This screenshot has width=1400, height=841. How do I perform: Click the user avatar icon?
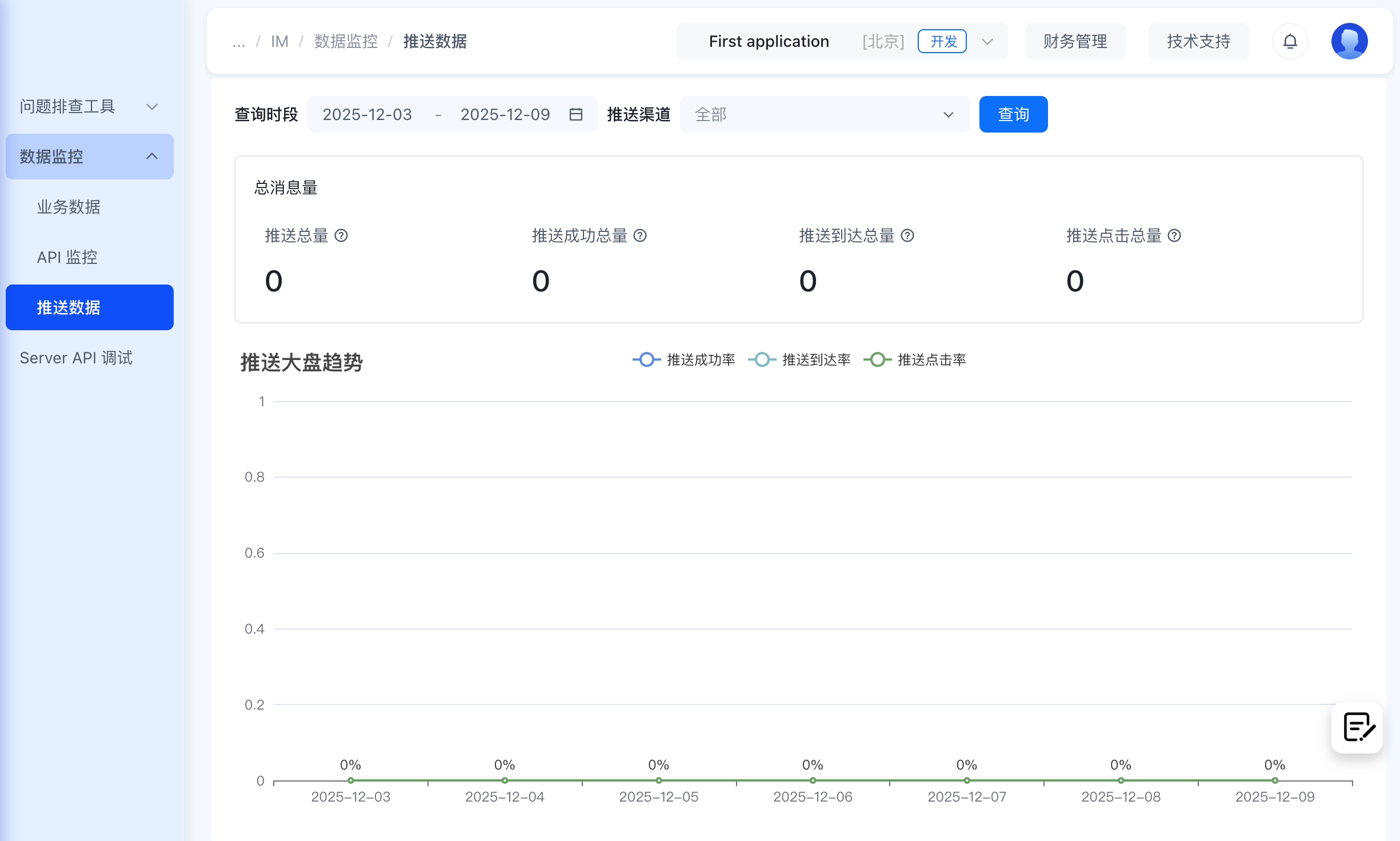(x=1349, y=41)
